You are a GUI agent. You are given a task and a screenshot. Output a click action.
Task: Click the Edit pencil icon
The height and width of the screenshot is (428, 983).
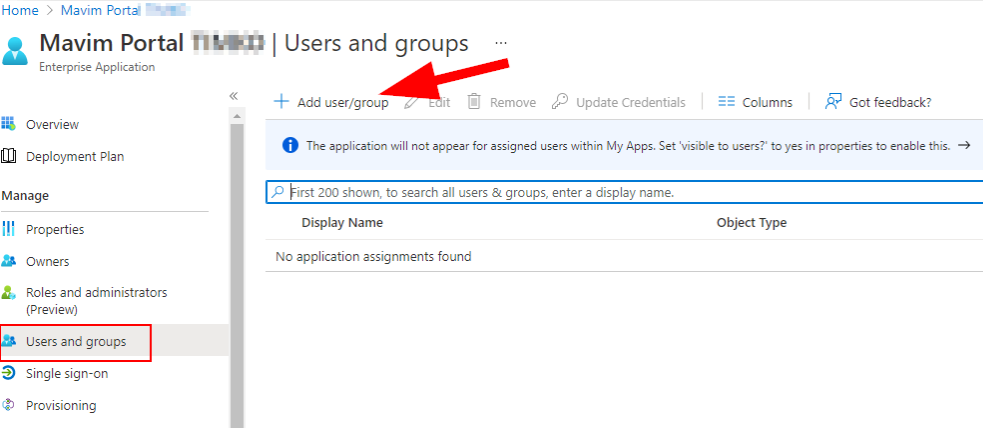coord(411,102)
